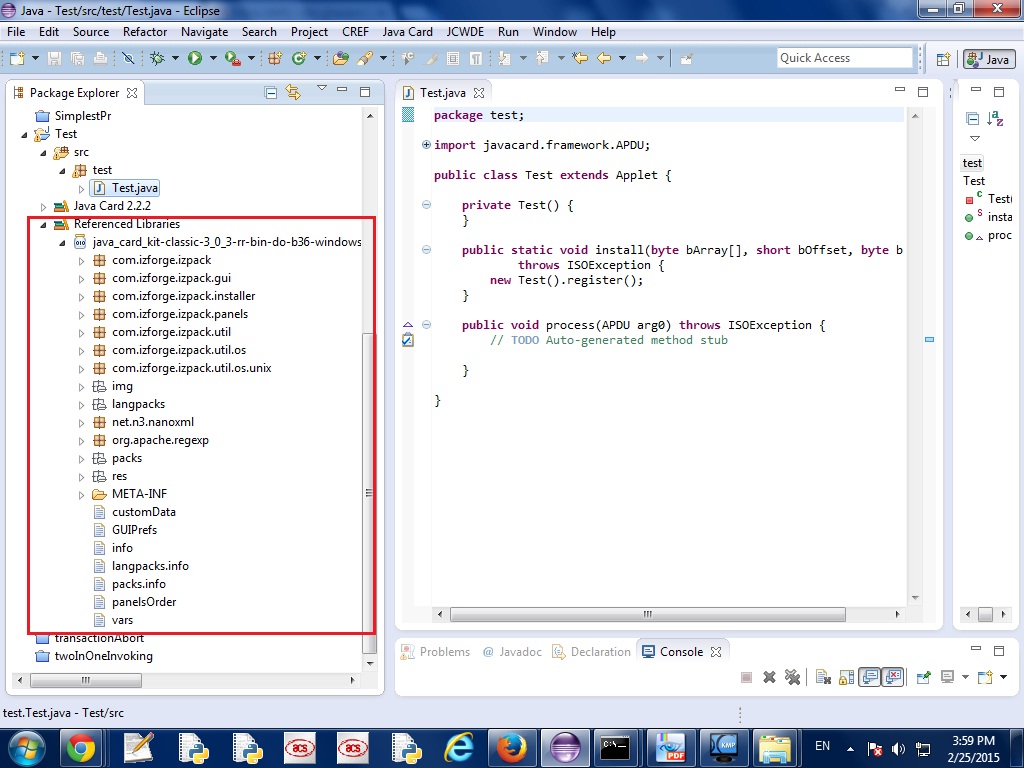The image size is (1024, 768).
Task: Open the Refactor menu
Action: point(145,31)
